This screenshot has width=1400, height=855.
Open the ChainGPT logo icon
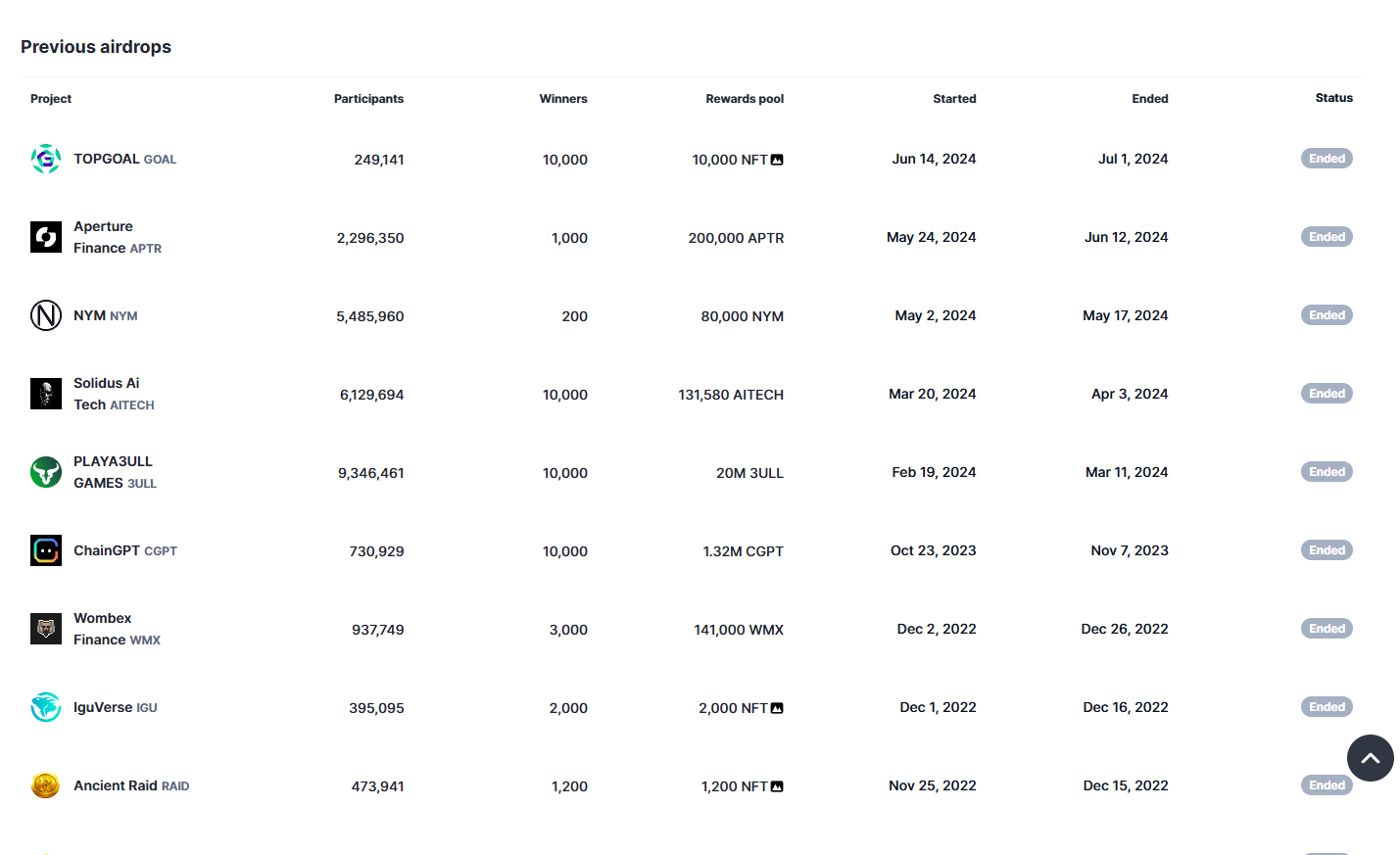46,550
